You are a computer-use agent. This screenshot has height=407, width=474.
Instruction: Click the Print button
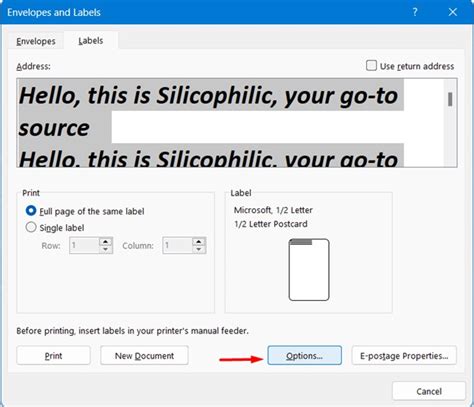(53, 355)
